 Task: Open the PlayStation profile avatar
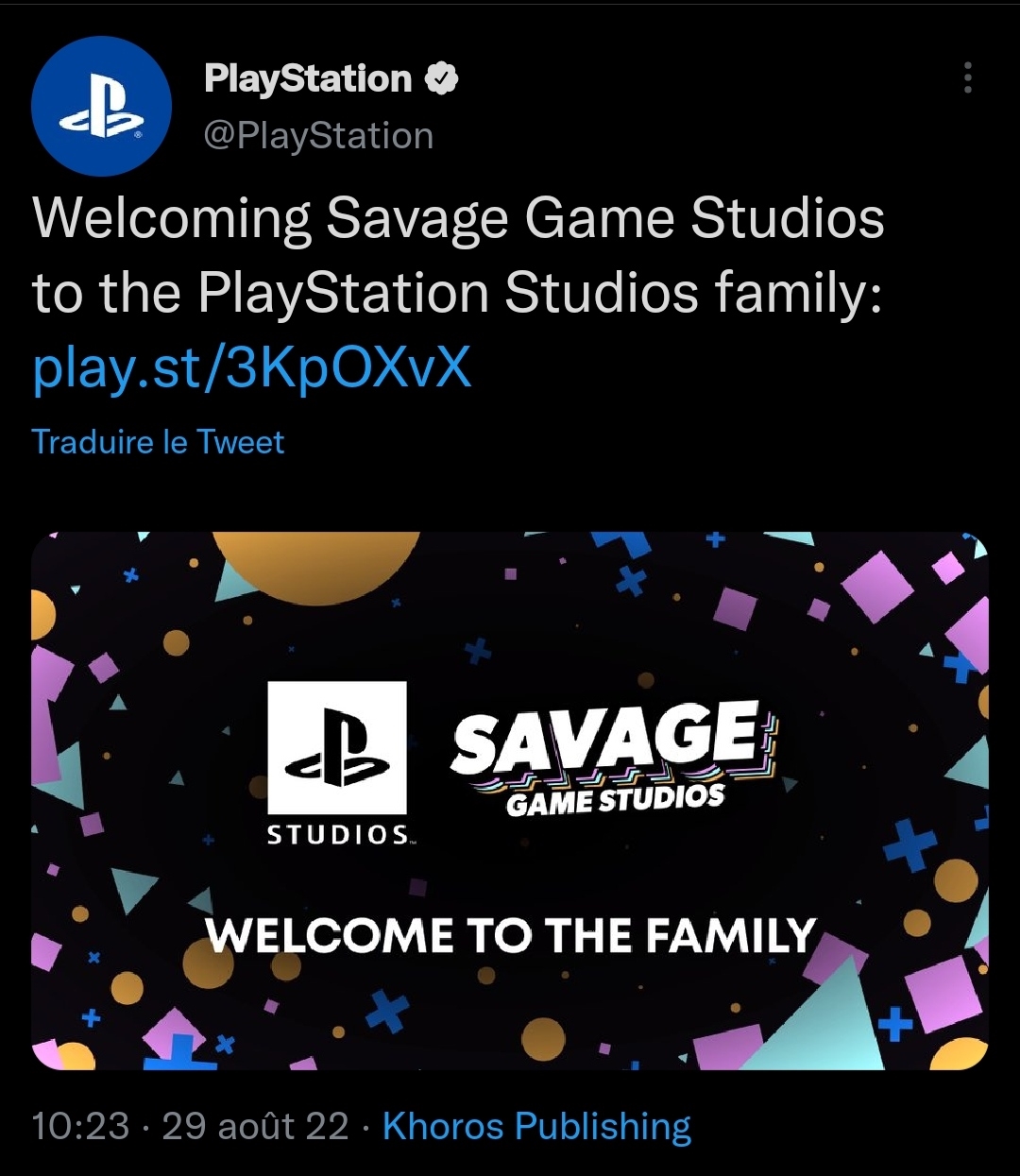click(101, 107)
